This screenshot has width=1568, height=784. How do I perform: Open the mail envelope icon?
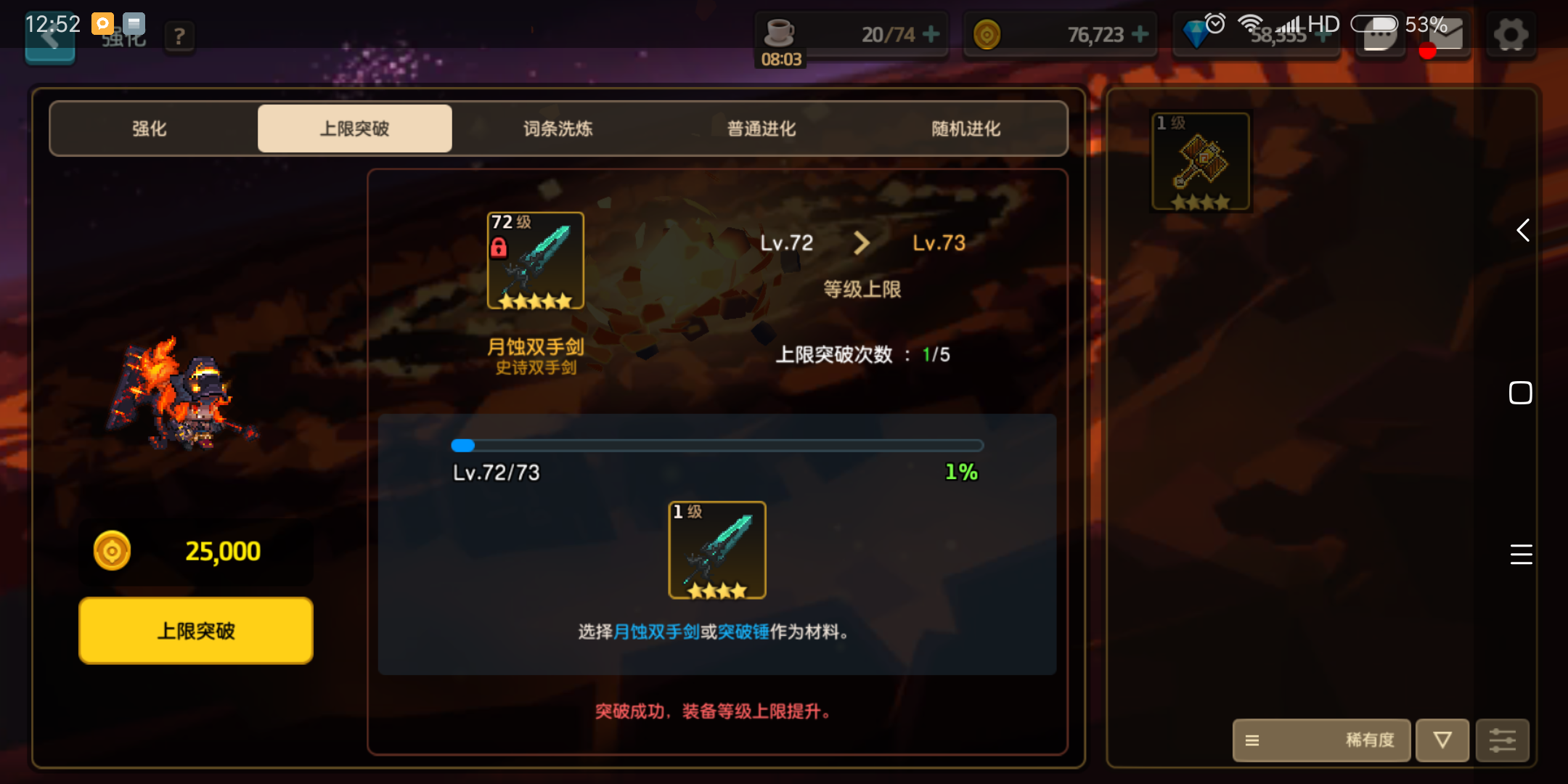1446,34
